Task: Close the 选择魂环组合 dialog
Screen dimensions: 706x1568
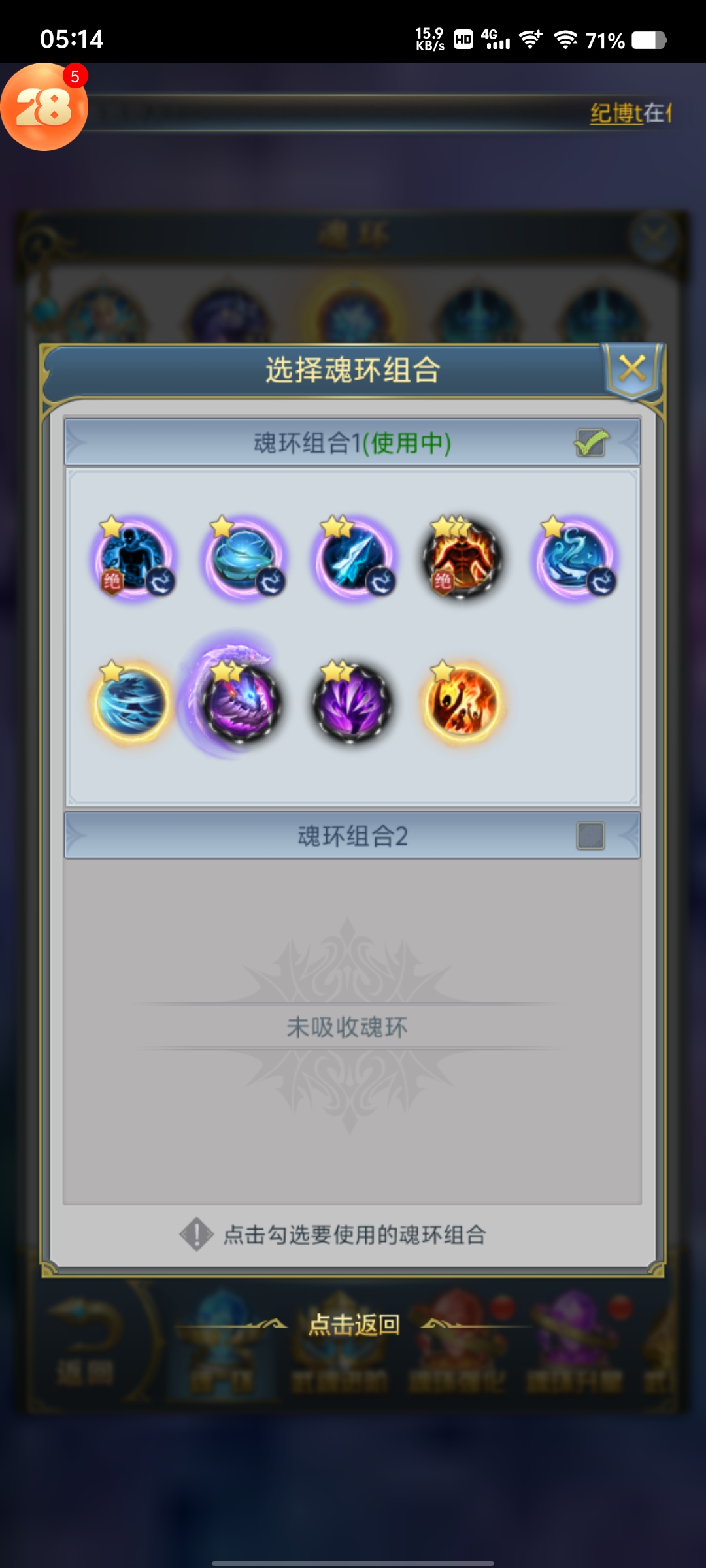Action: [x=632, y=369]
